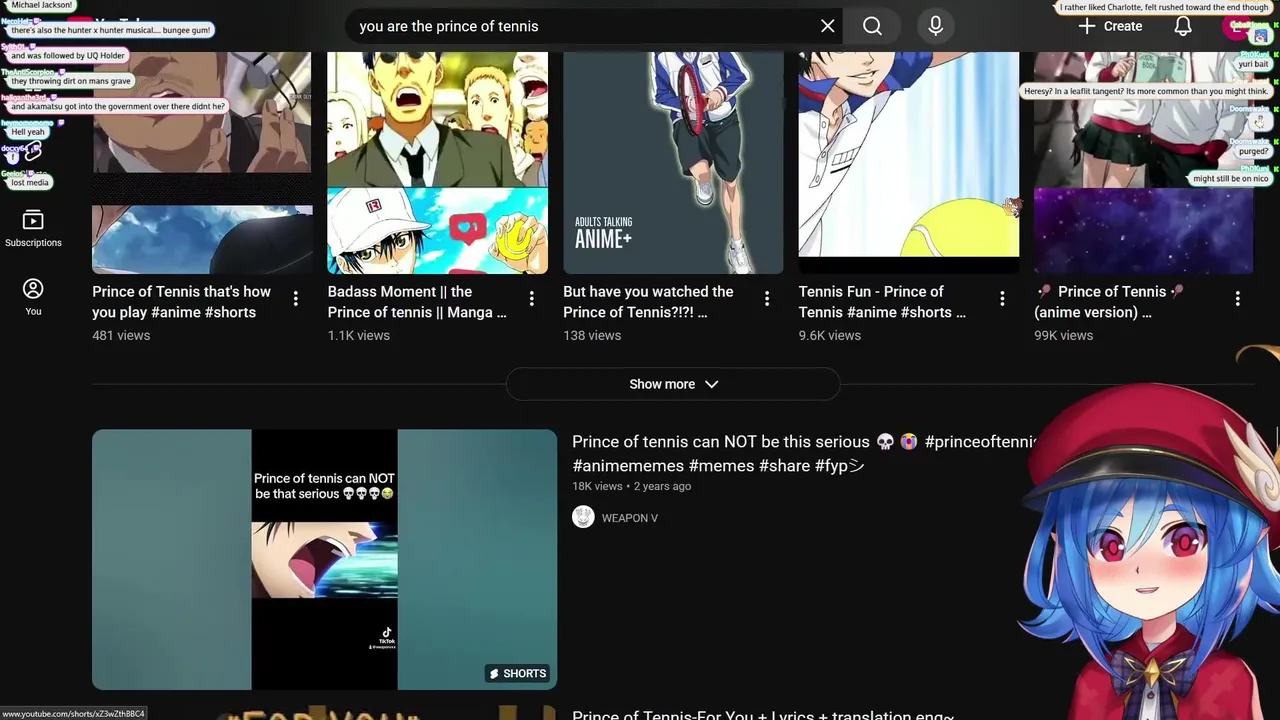
Task: Expand shorts shelf with Show more
Action: (x=673, y=384)
